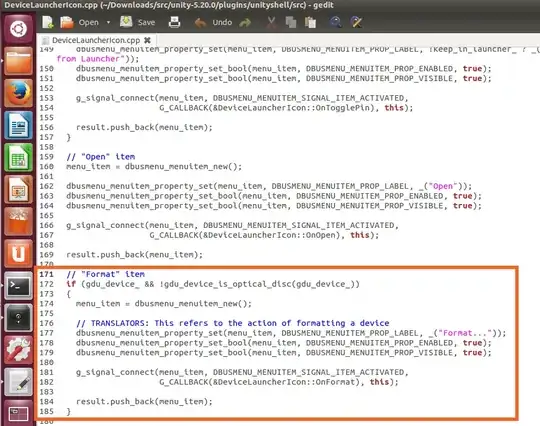Open LibreOffice Calc from the launcher

(18, 158)
